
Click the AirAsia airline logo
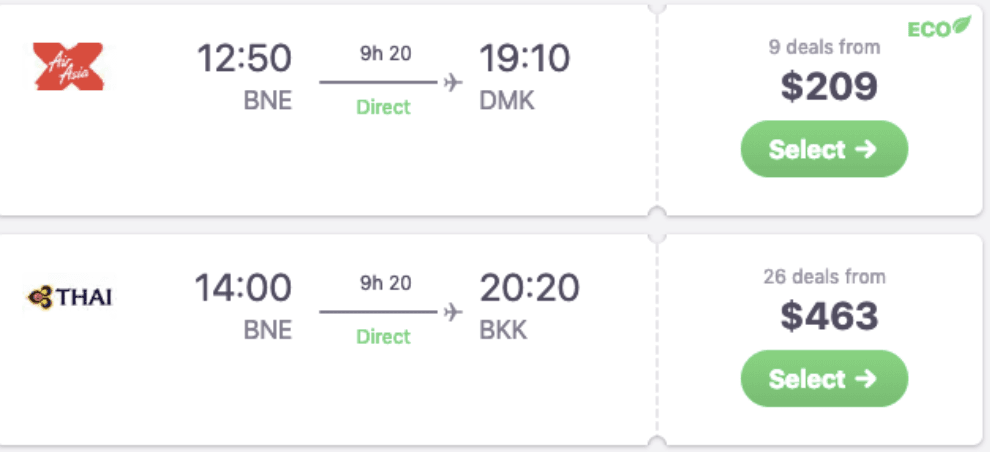[68, 66]
